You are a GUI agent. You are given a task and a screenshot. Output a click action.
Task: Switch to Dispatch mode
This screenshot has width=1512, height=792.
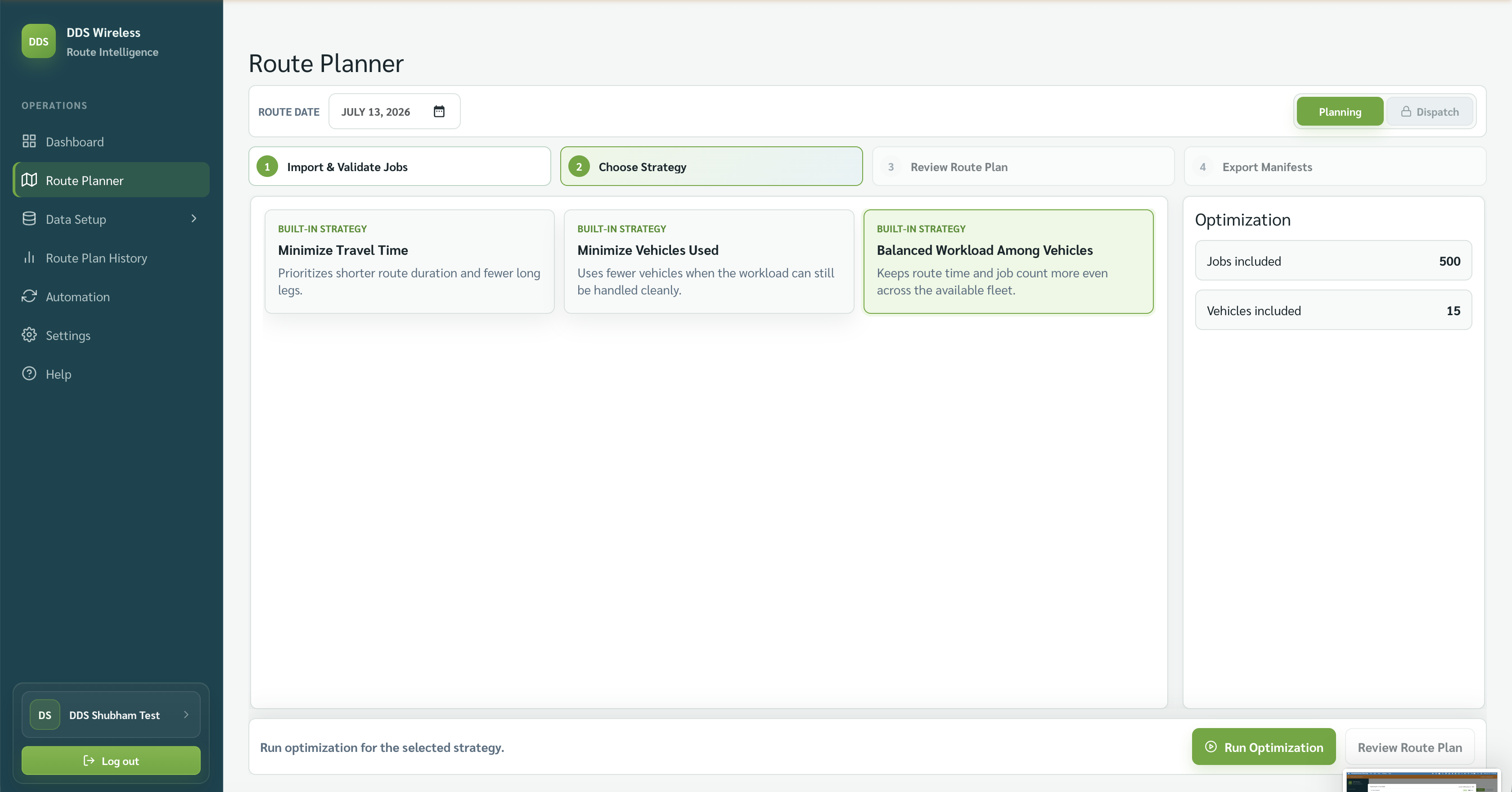[x=1429, y=112]
